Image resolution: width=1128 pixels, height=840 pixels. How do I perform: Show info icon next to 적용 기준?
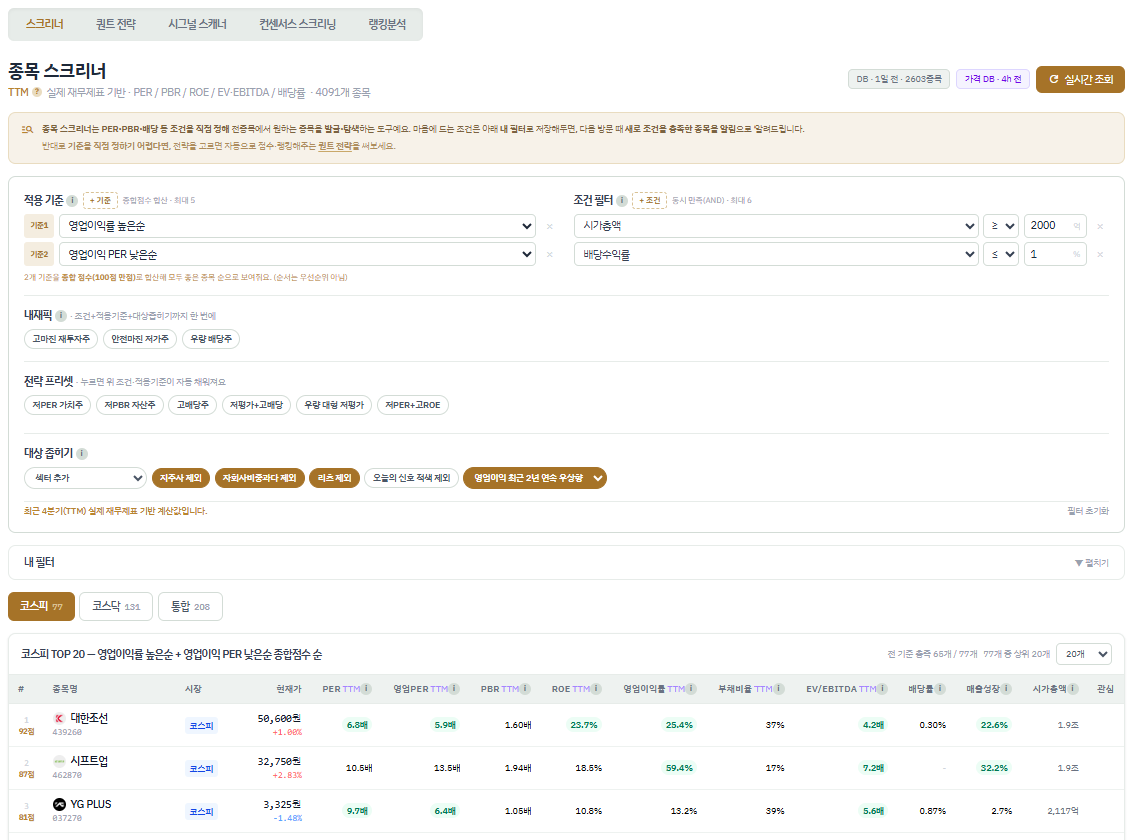click(x=72, y=201)
